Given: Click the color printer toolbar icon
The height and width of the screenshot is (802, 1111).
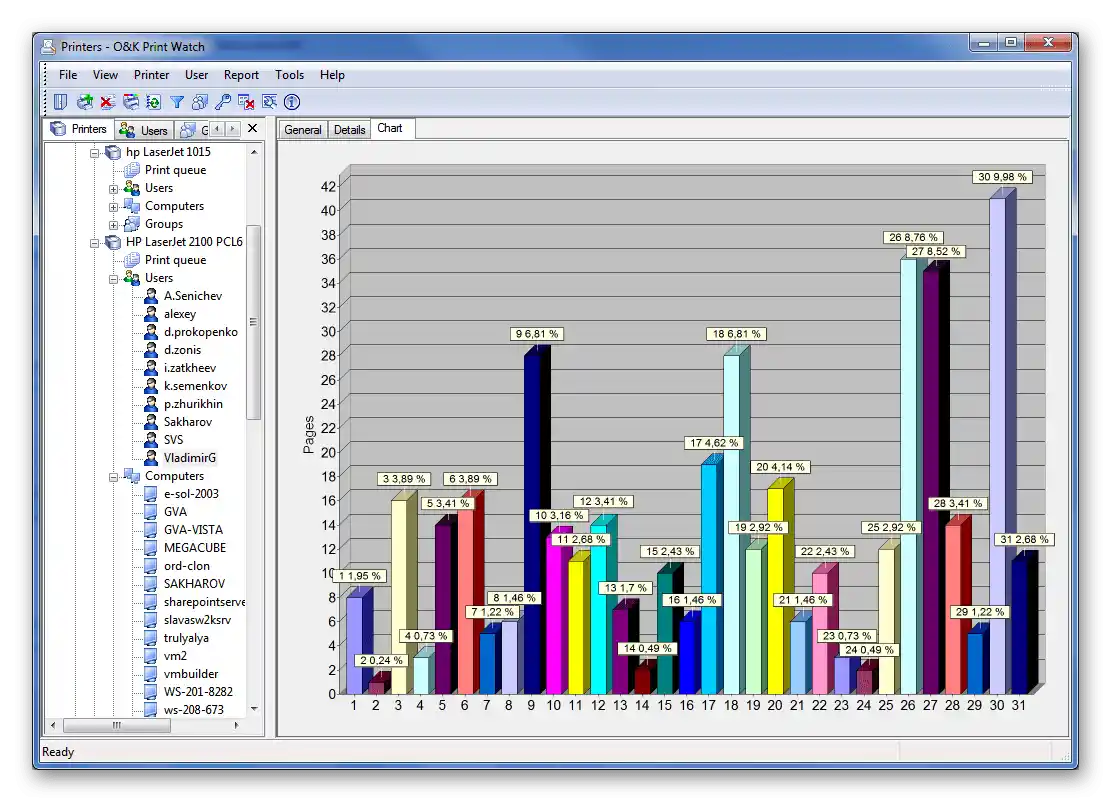Looking at the screenshot, I should 131,102.
